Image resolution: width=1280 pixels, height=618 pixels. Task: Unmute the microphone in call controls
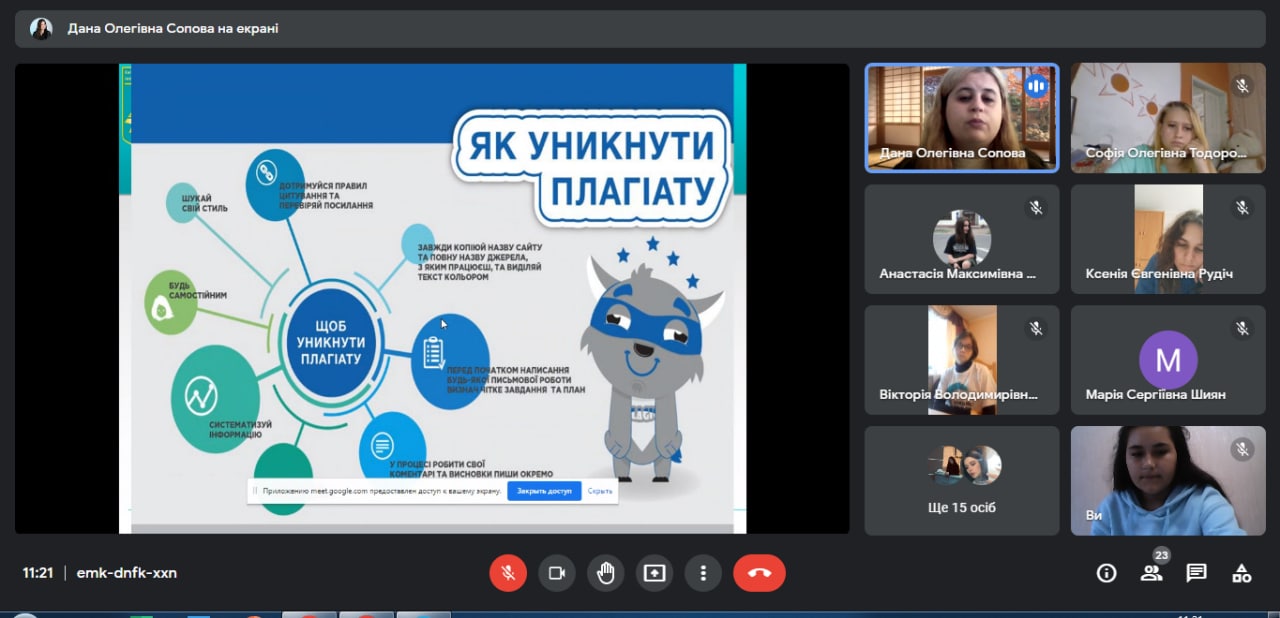508,573
